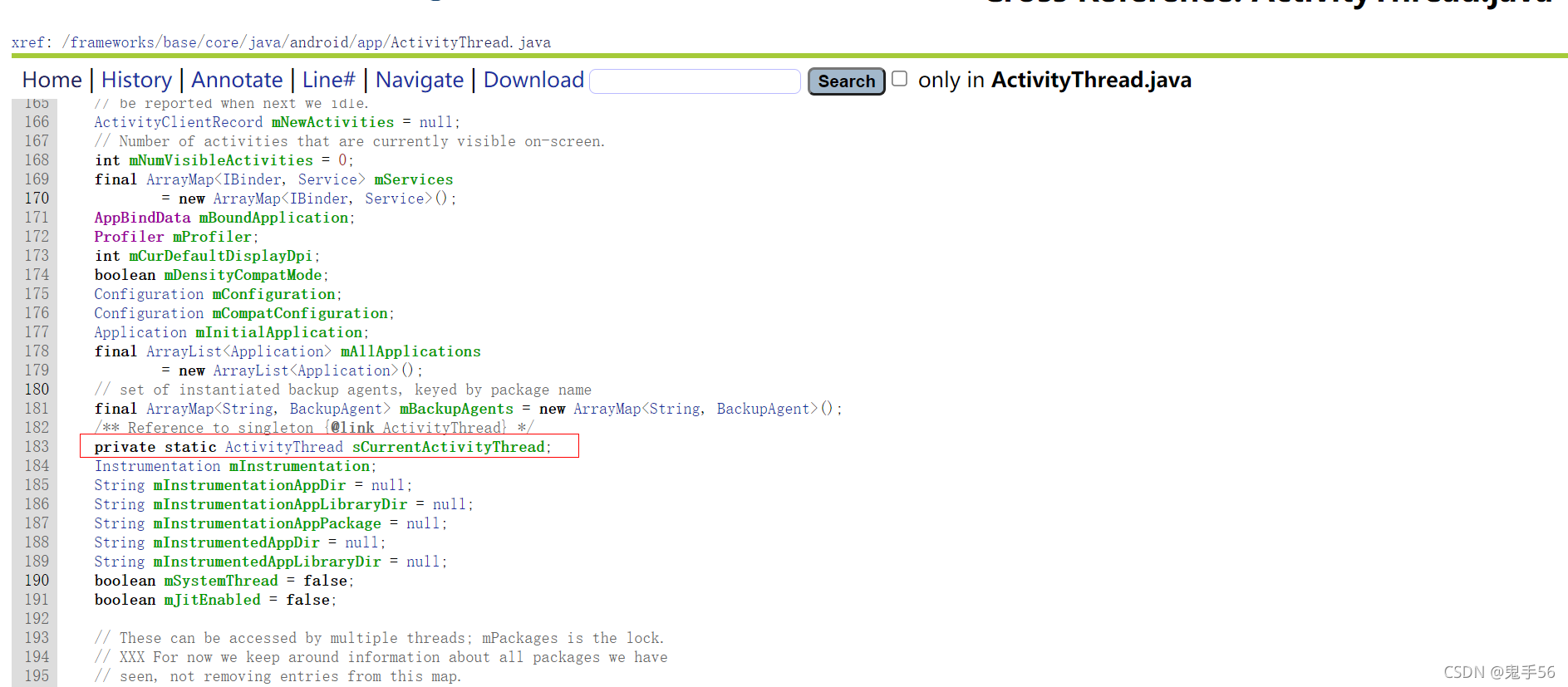
Task: Navigate to frameworks path segment
Action: pos(112,42)
